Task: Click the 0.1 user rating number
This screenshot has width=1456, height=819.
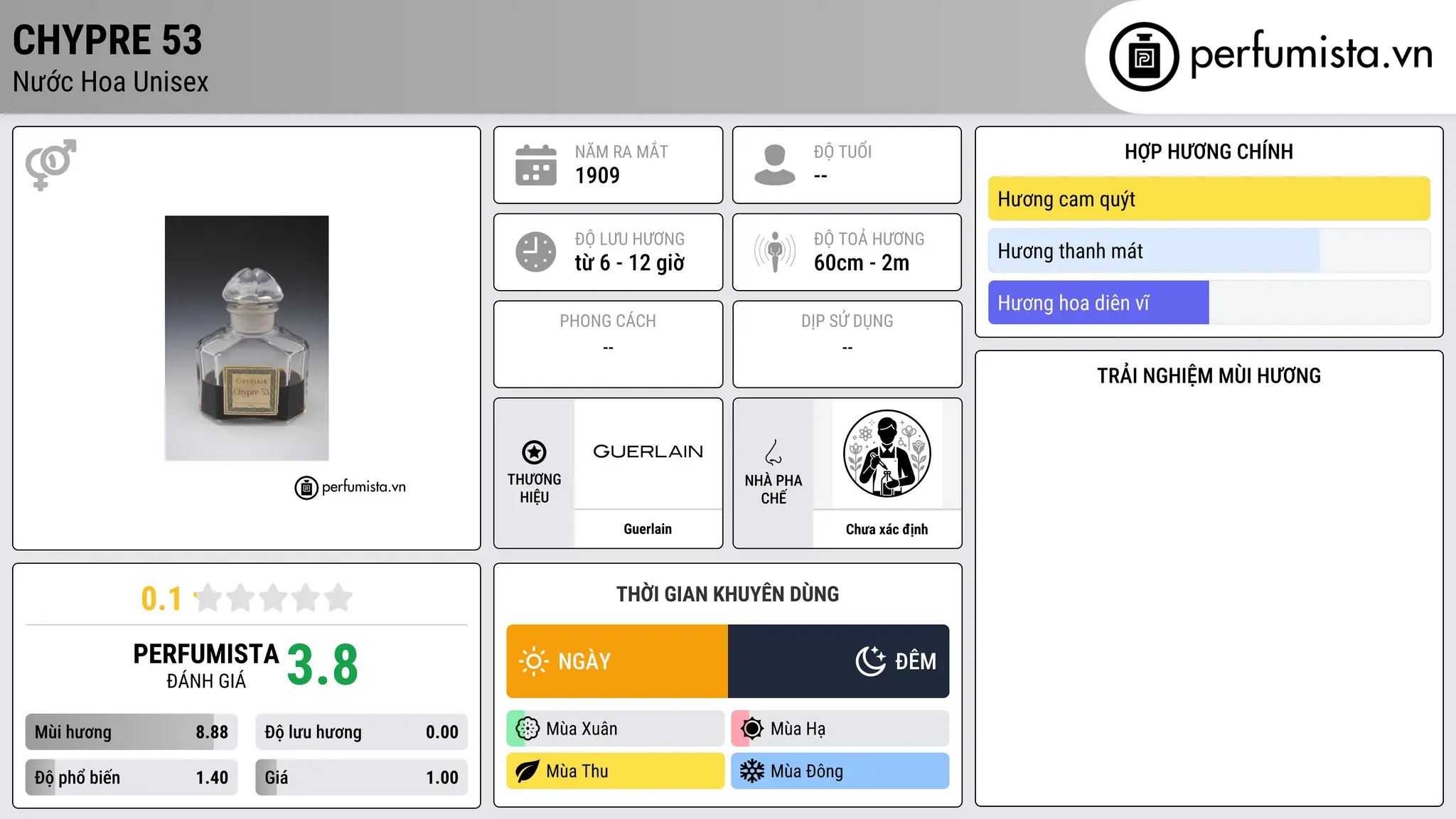Action: [x=161, y=599]
